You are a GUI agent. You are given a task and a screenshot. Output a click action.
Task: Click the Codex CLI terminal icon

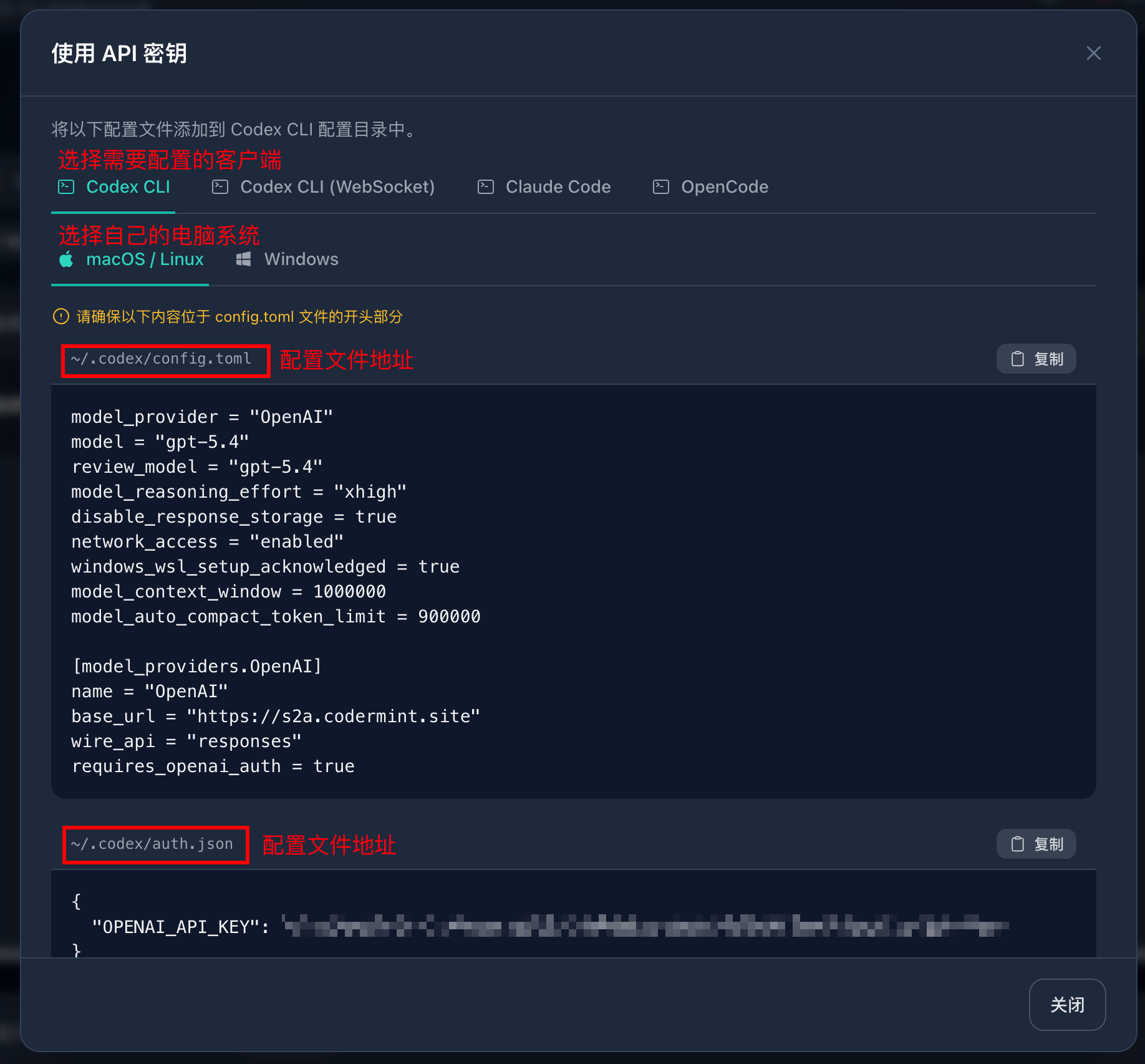tap(66, 187)
